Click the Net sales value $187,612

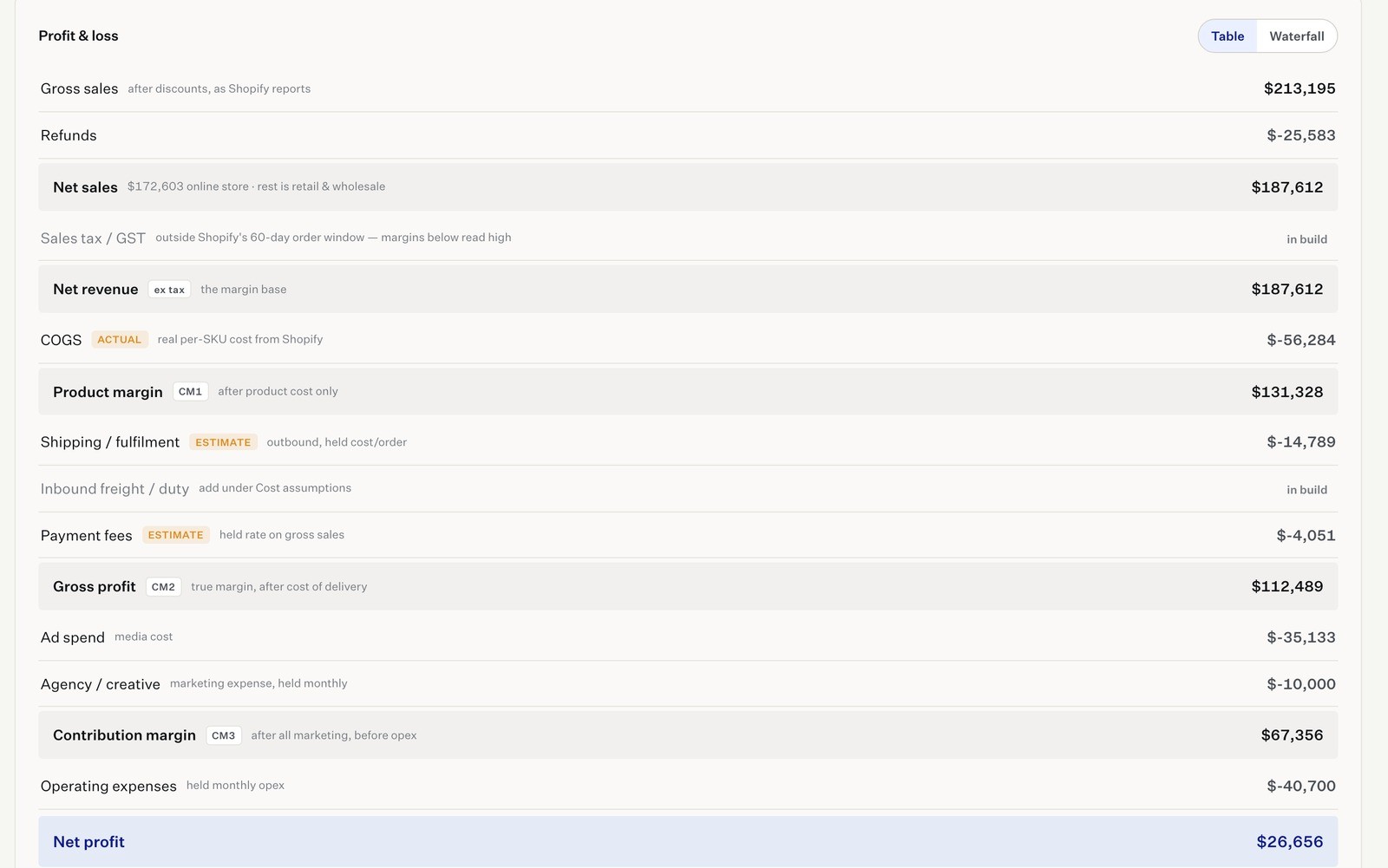point(1287,187)
